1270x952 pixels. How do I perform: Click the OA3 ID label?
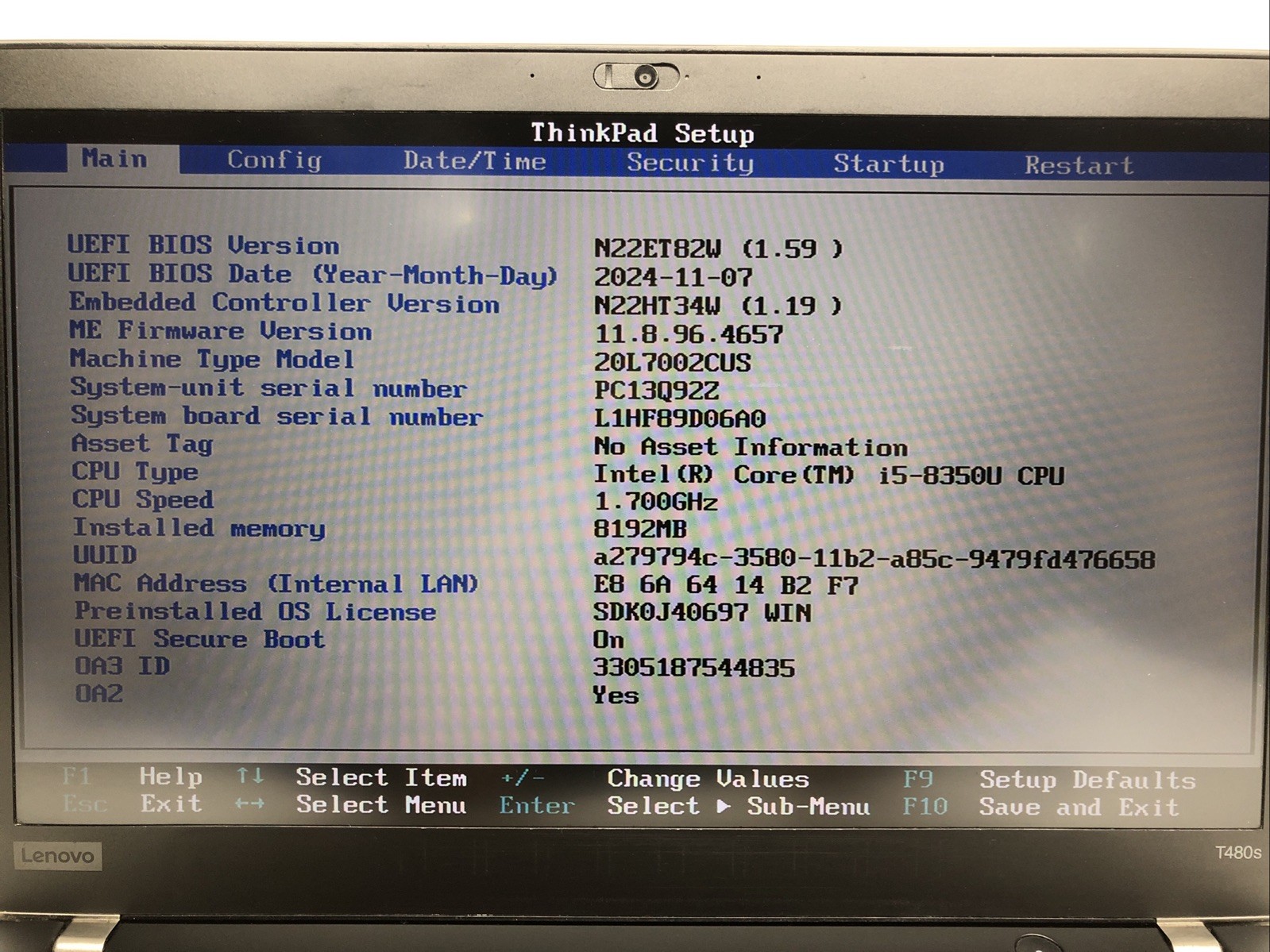[x=122, y=665]
